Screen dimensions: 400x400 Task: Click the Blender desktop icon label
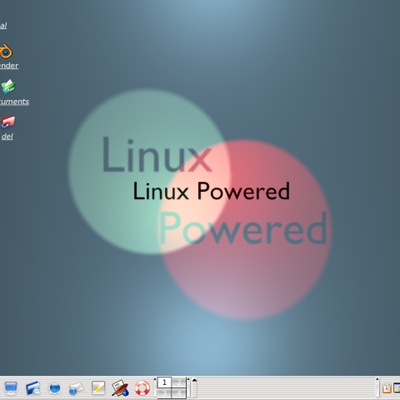(x=9, y=65)
